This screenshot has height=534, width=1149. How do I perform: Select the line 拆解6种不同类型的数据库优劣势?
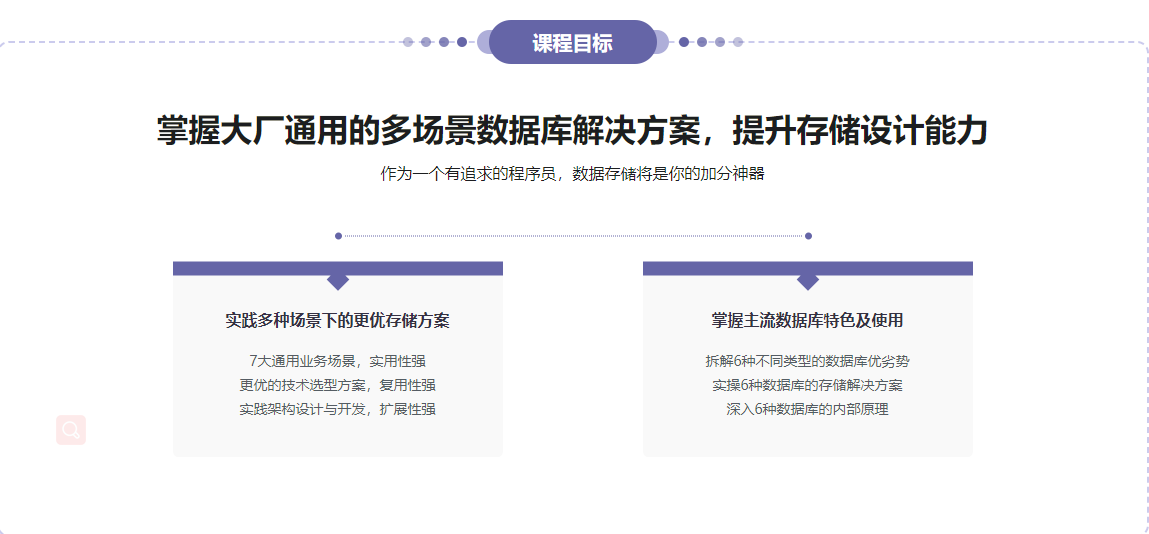(808, 361)
